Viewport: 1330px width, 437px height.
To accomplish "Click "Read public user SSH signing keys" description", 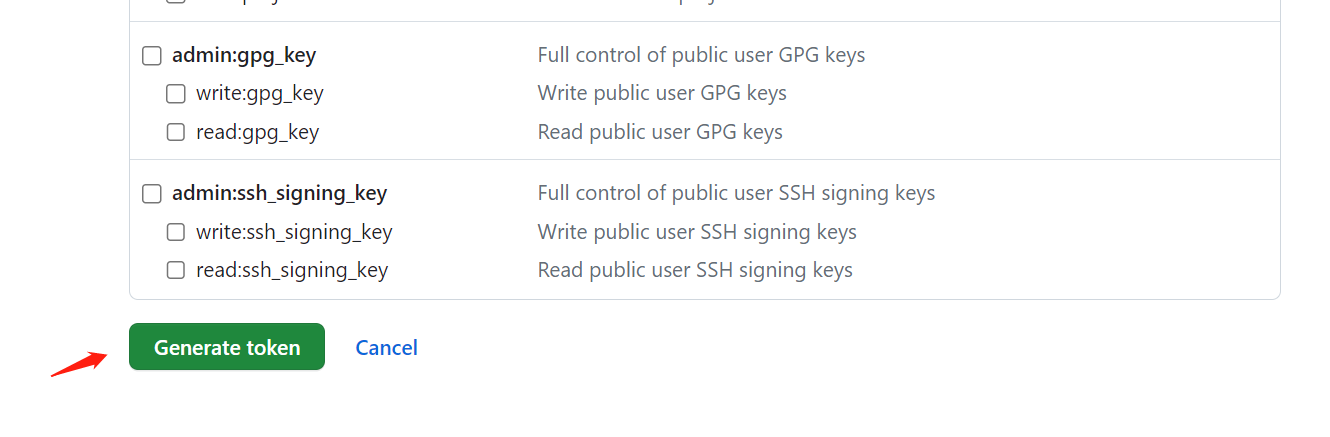I will click(x=695, y=270).
